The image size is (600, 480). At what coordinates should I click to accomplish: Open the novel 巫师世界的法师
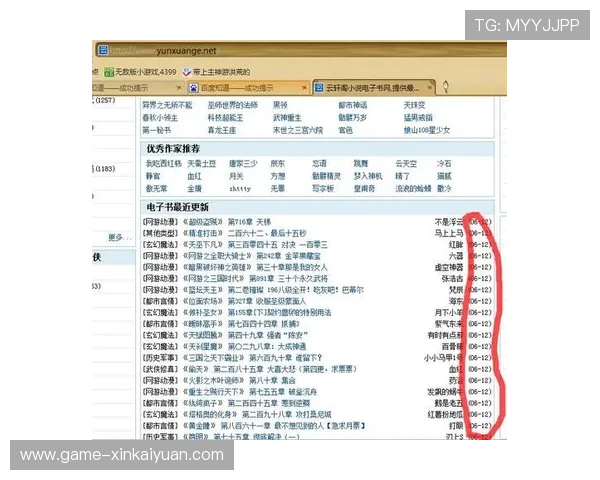233,105
